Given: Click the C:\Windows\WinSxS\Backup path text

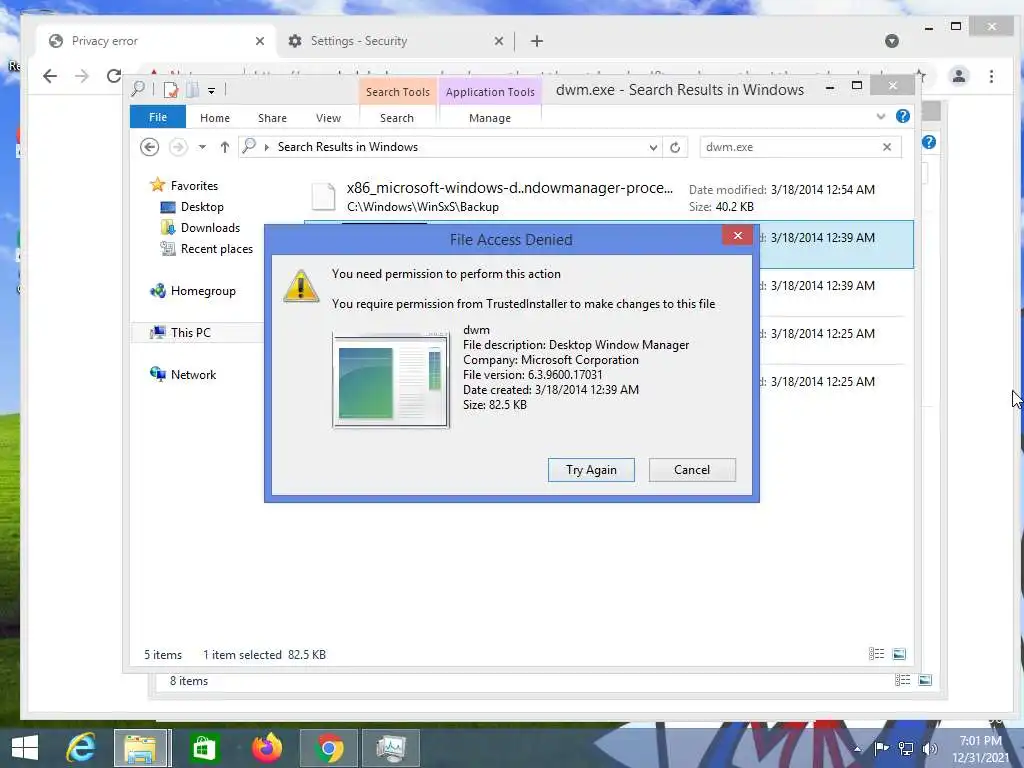Looking at the screenshot, I should (423, 206).
